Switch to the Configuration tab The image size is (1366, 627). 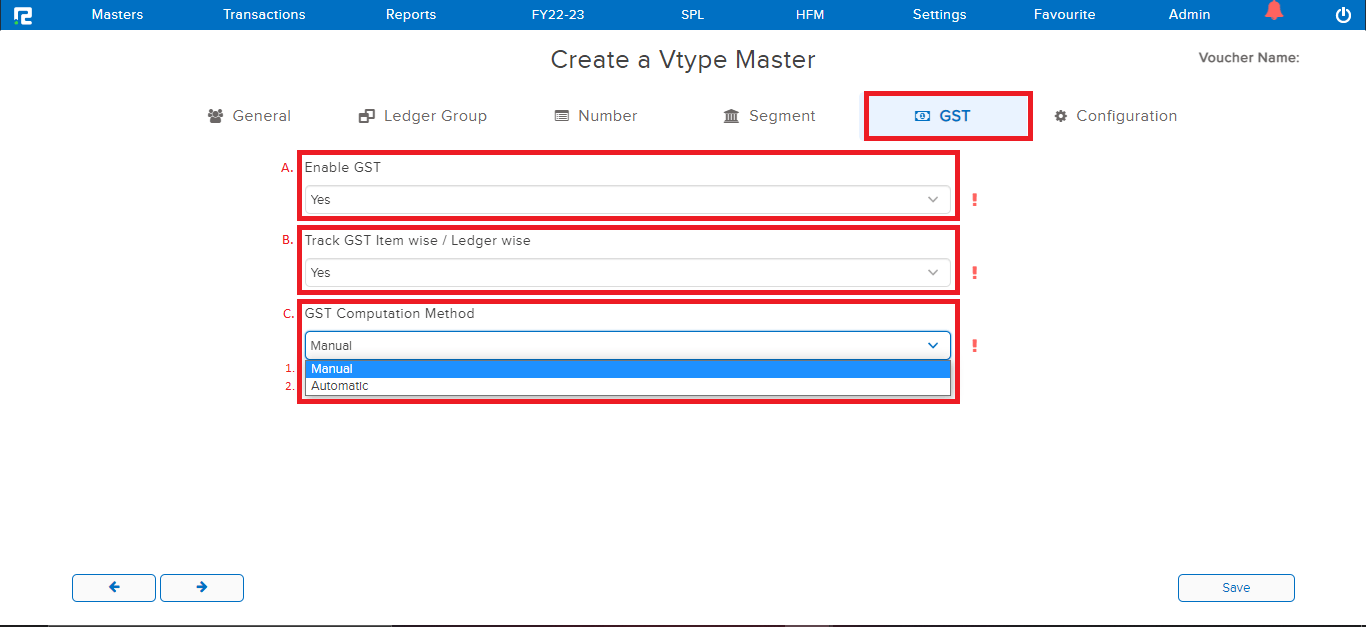pos(1115,116)
